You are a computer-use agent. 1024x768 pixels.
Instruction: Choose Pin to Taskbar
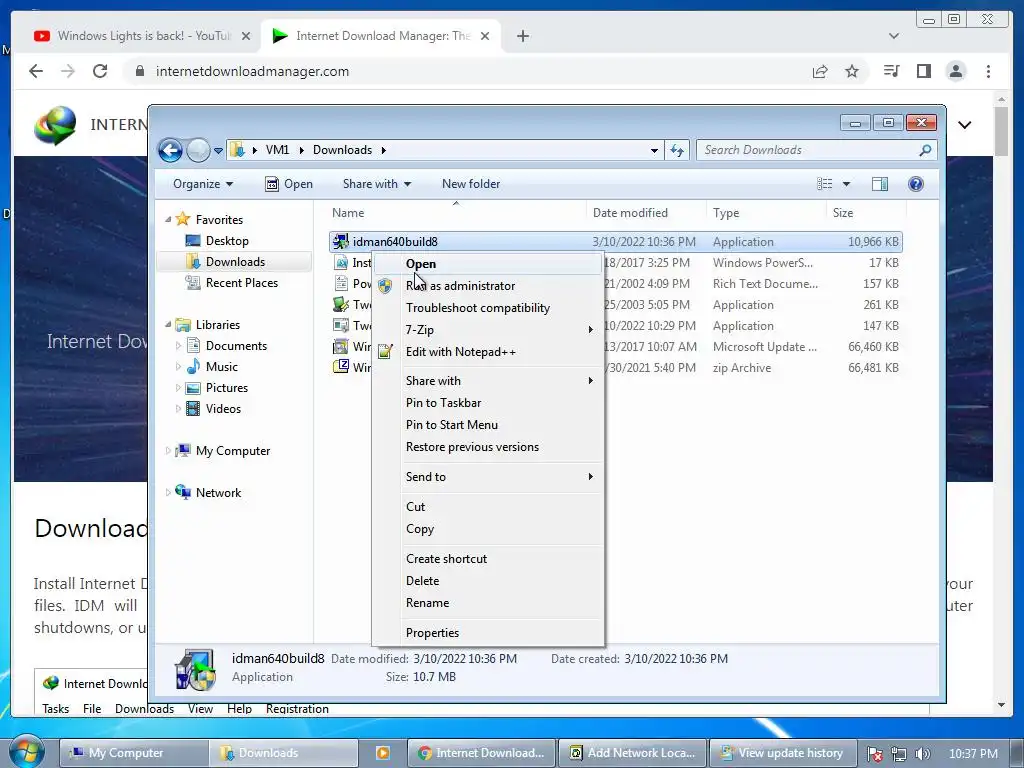[x=487, y=403]
